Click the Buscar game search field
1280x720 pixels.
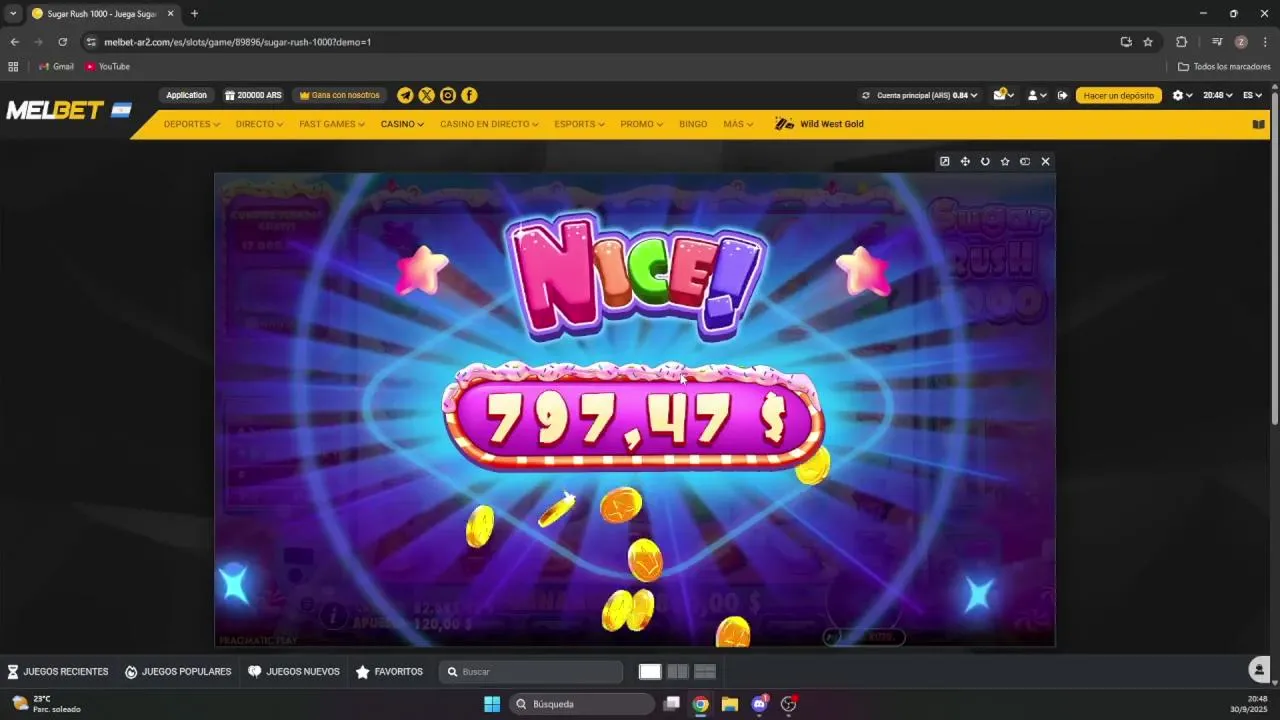click(531, 672)
